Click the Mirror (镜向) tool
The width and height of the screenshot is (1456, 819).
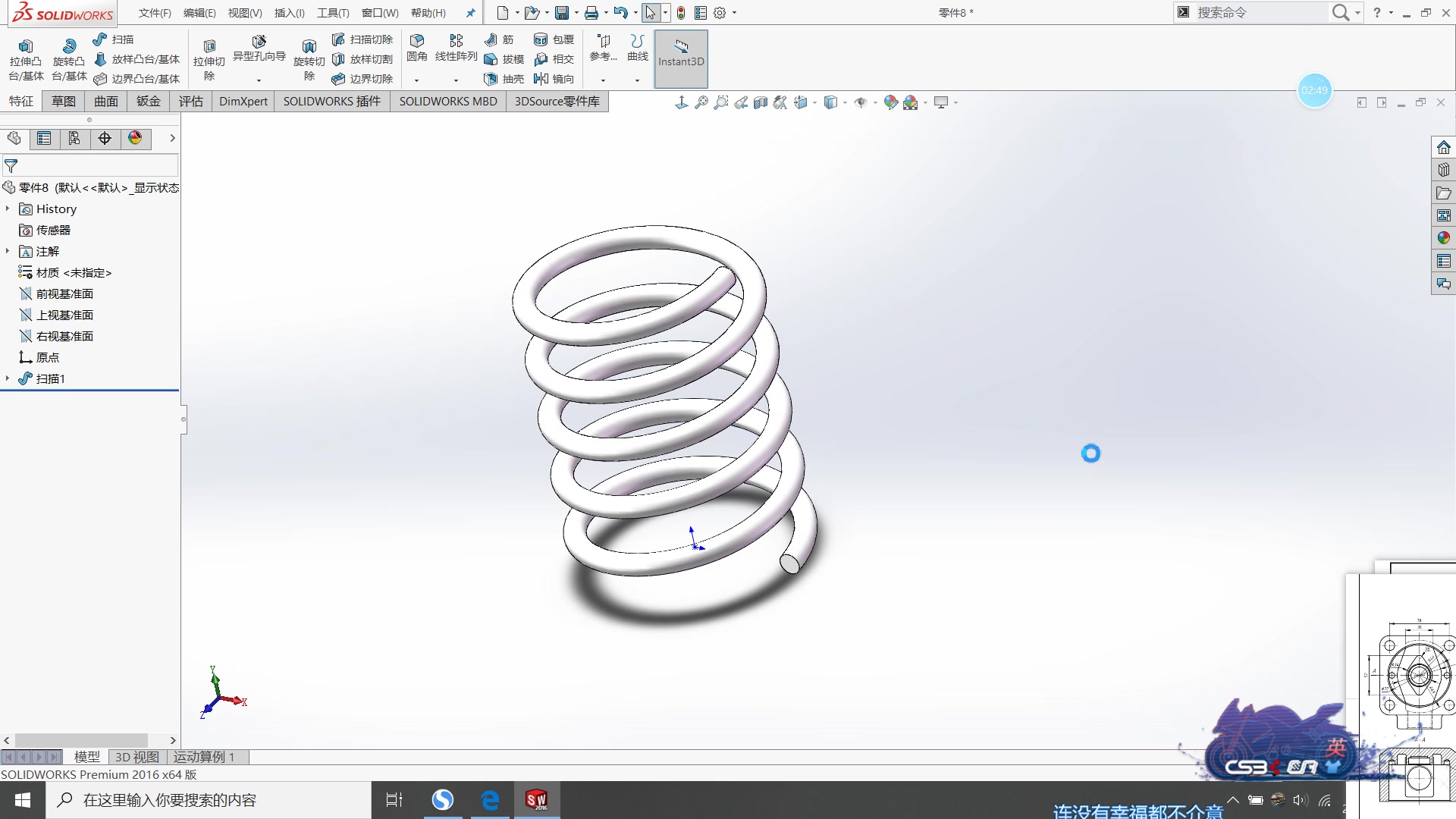coord(554,79)
